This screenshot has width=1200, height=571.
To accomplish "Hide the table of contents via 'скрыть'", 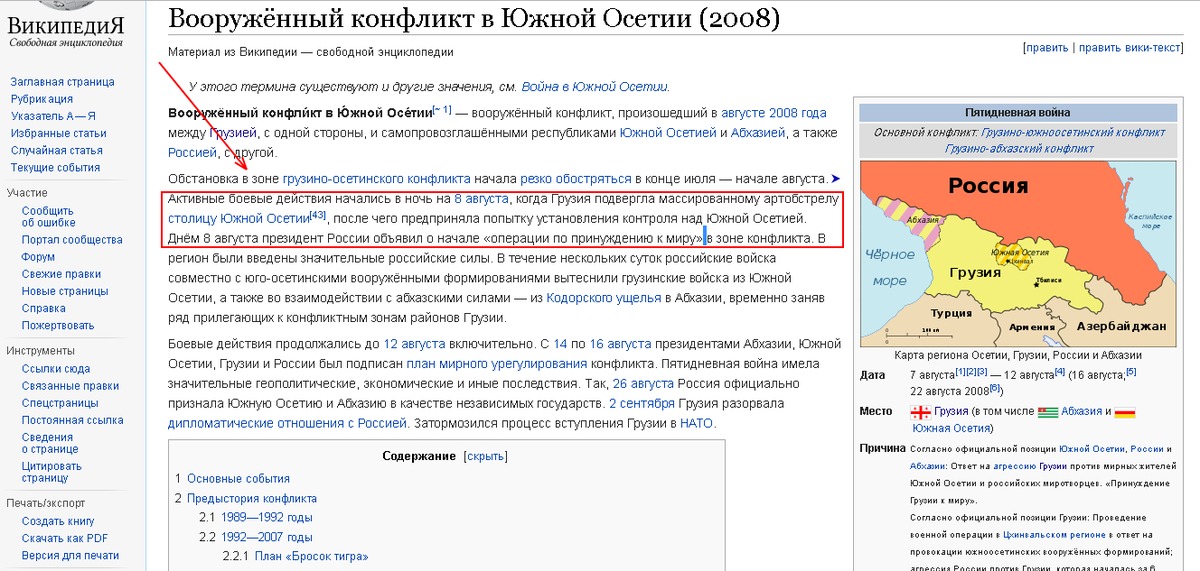I will pyautogui.click(x=488, y=457).
